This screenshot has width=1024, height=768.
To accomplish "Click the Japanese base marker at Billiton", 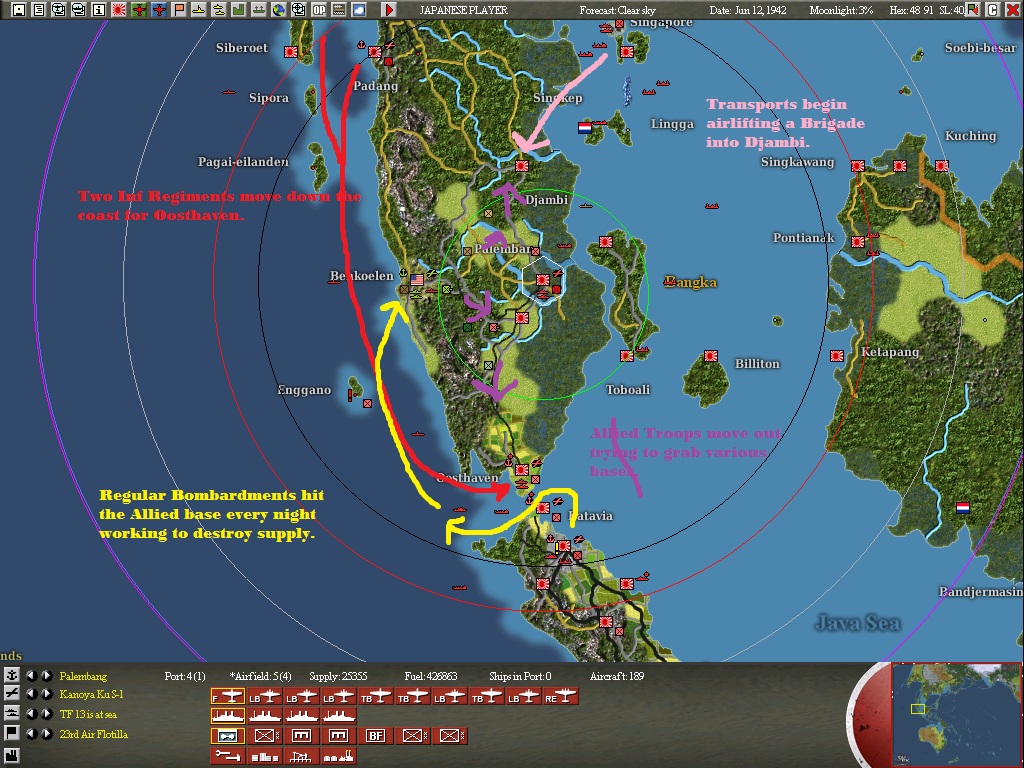I will point(711,356).
